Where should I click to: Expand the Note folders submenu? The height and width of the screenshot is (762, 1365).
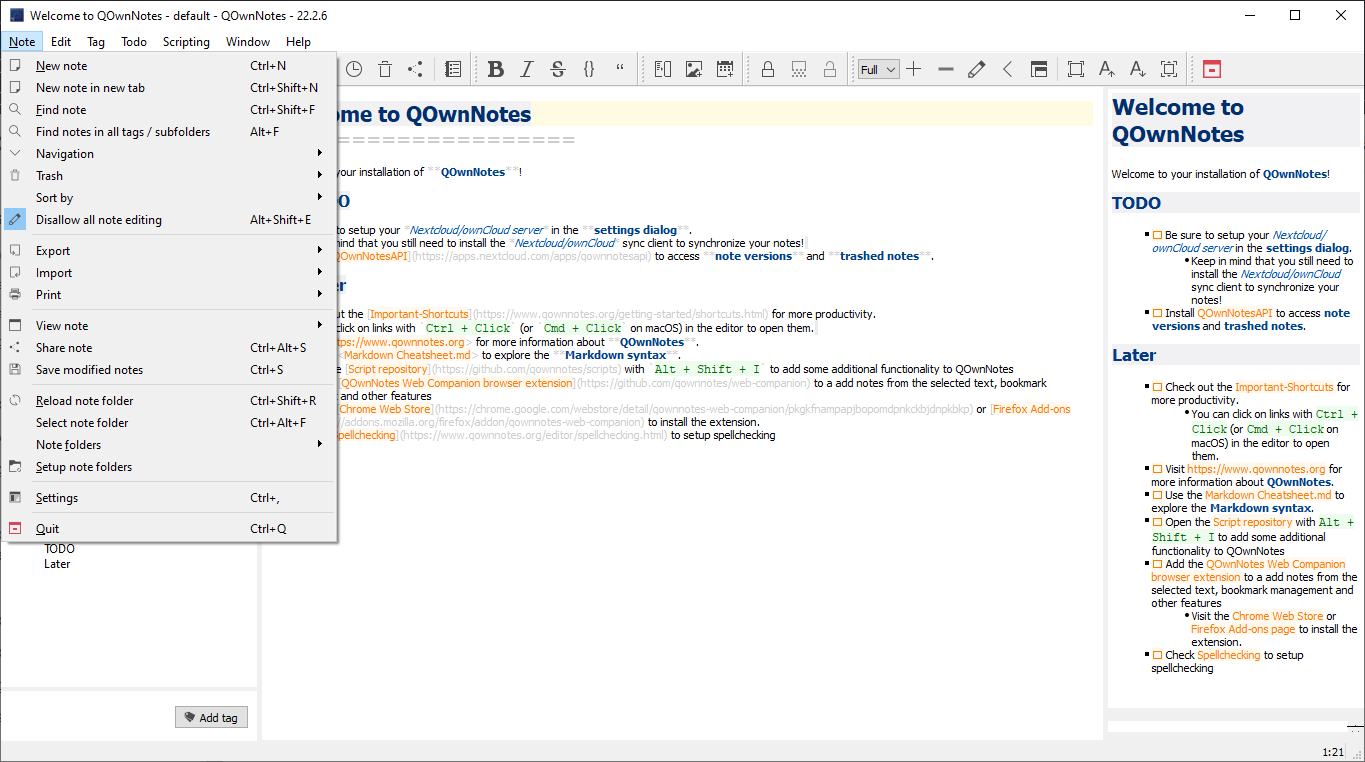[169, 445]
